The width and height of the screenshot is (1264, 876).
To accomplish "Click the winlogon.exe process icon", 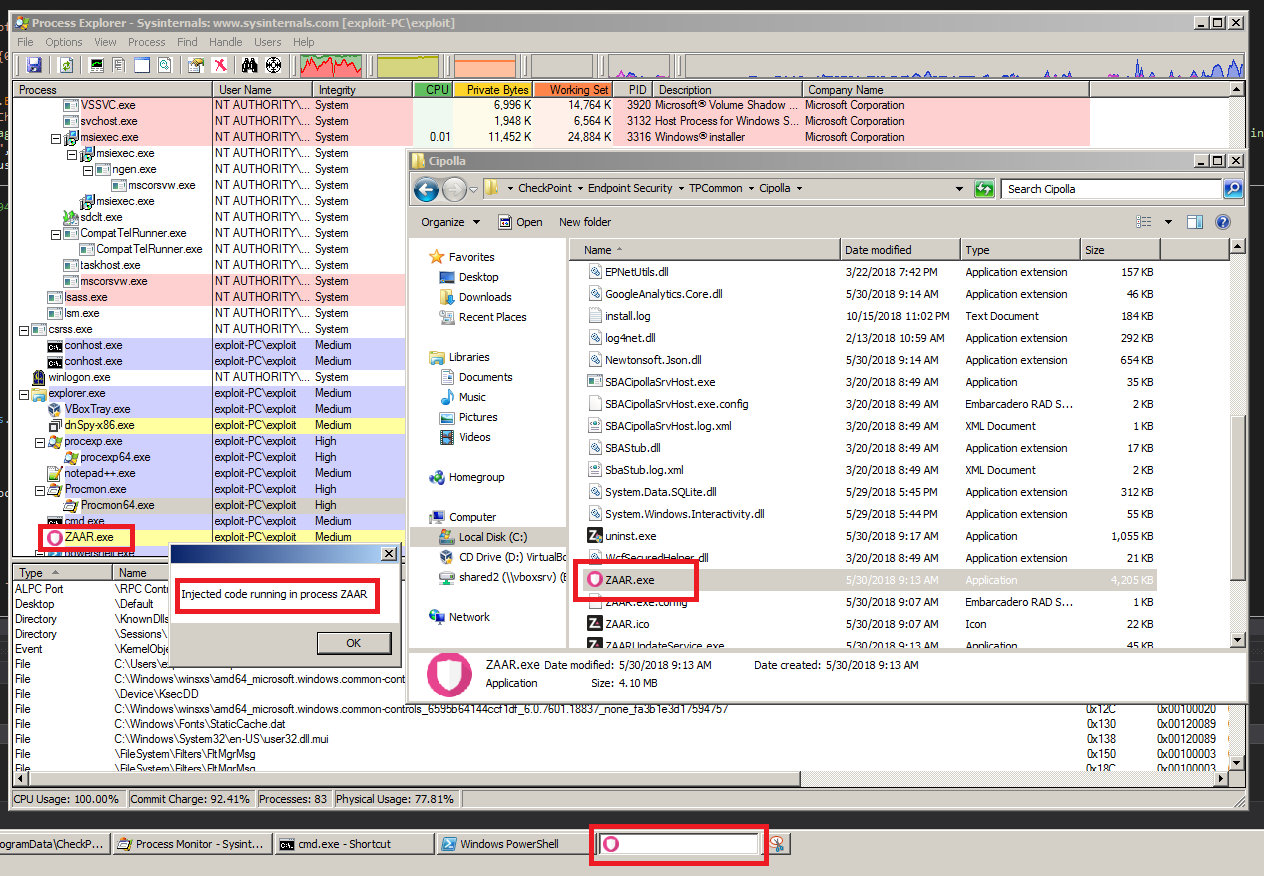I will coord(39,377).
